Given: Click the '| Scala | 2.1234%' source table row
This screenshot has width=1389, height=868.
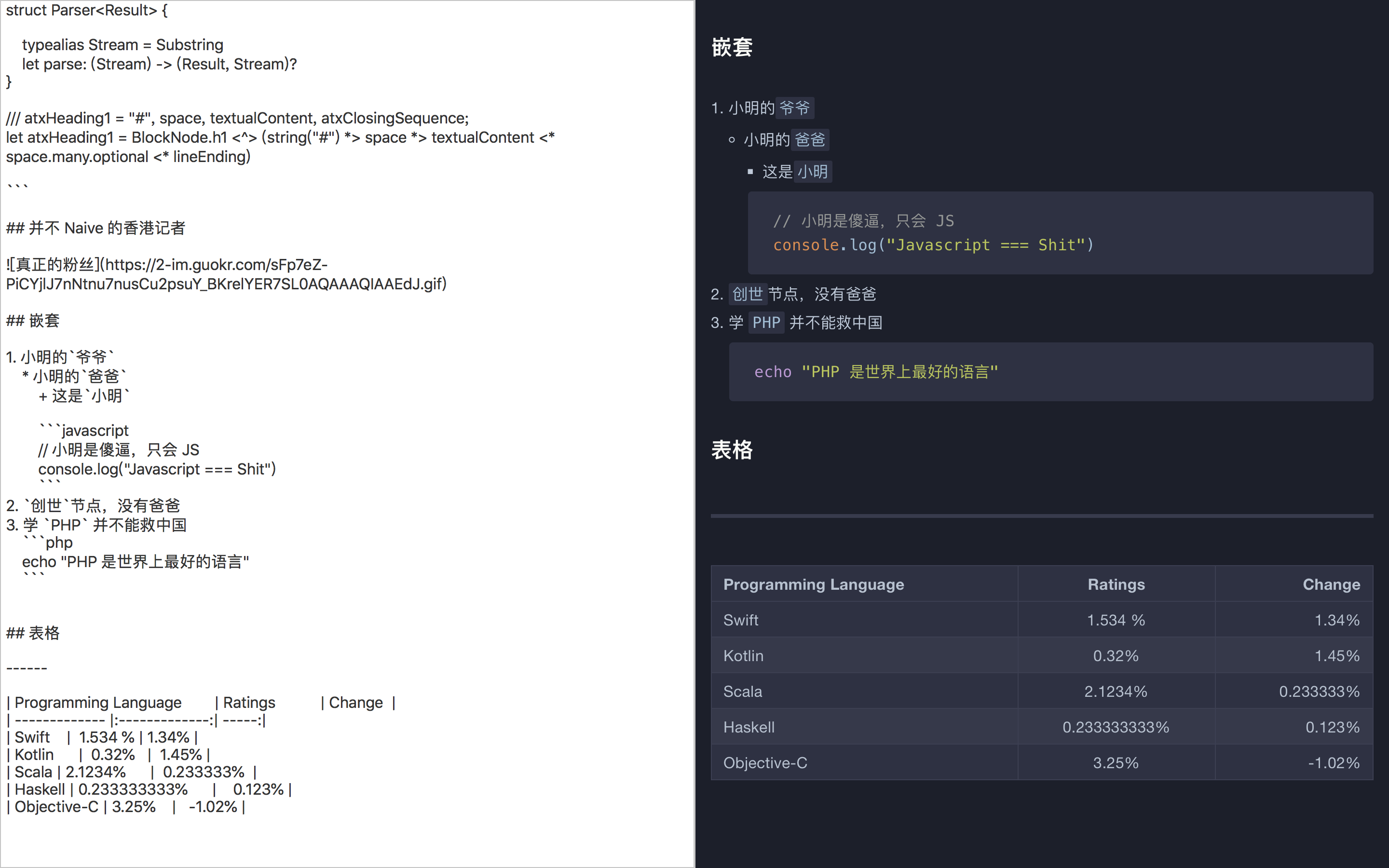Looking at the screenshot, I should [x=132, y=772].
